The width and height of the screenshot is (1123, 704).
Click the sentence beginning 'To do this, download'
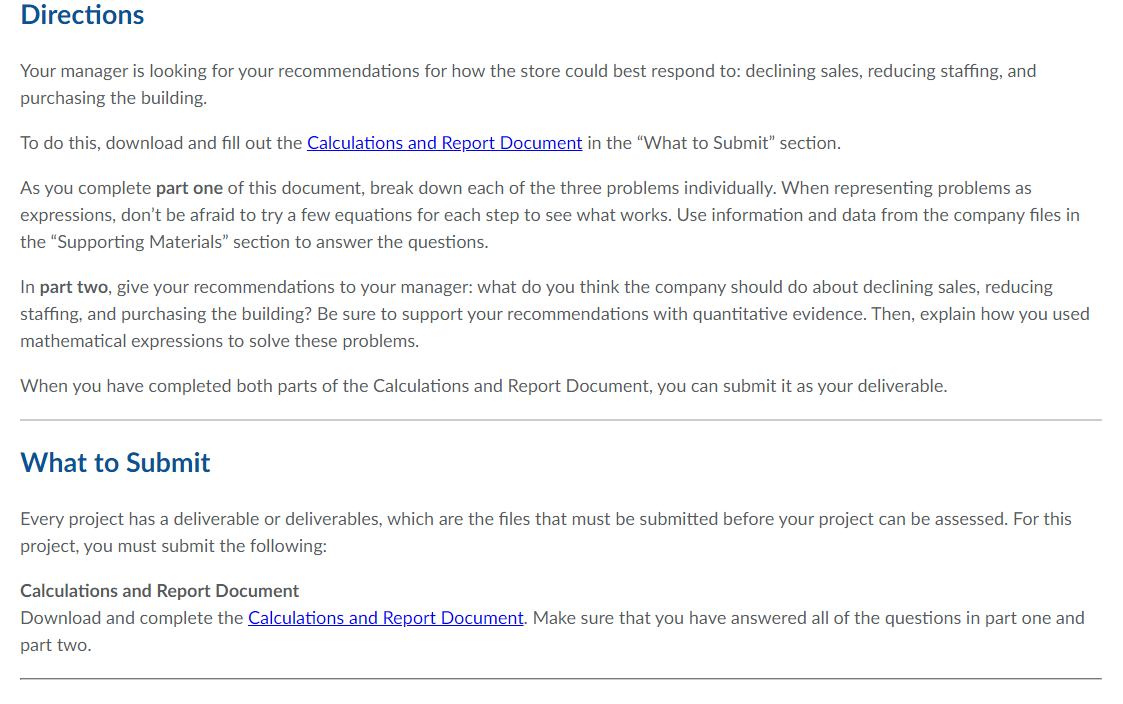point(430,143)
